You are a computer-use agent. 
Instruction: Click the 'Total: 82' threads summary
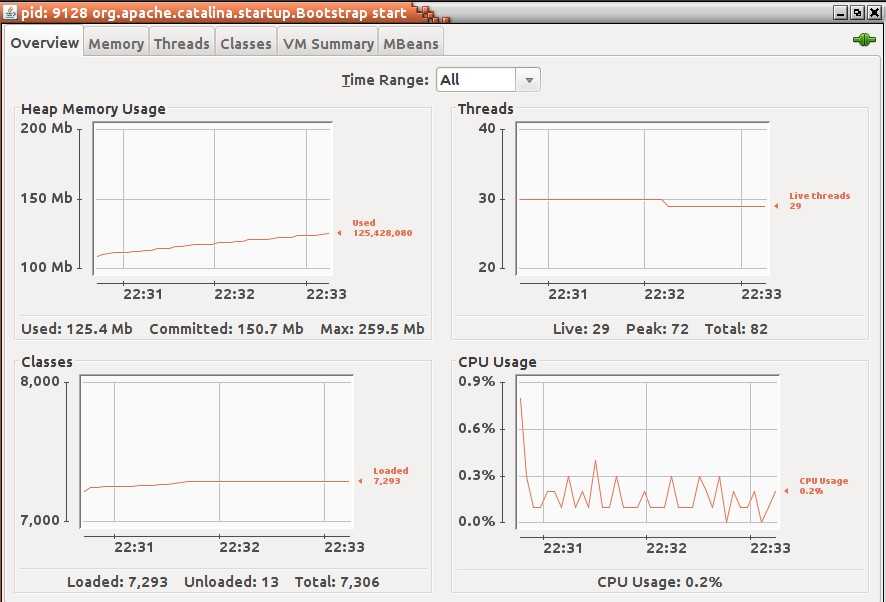(736, 329)
